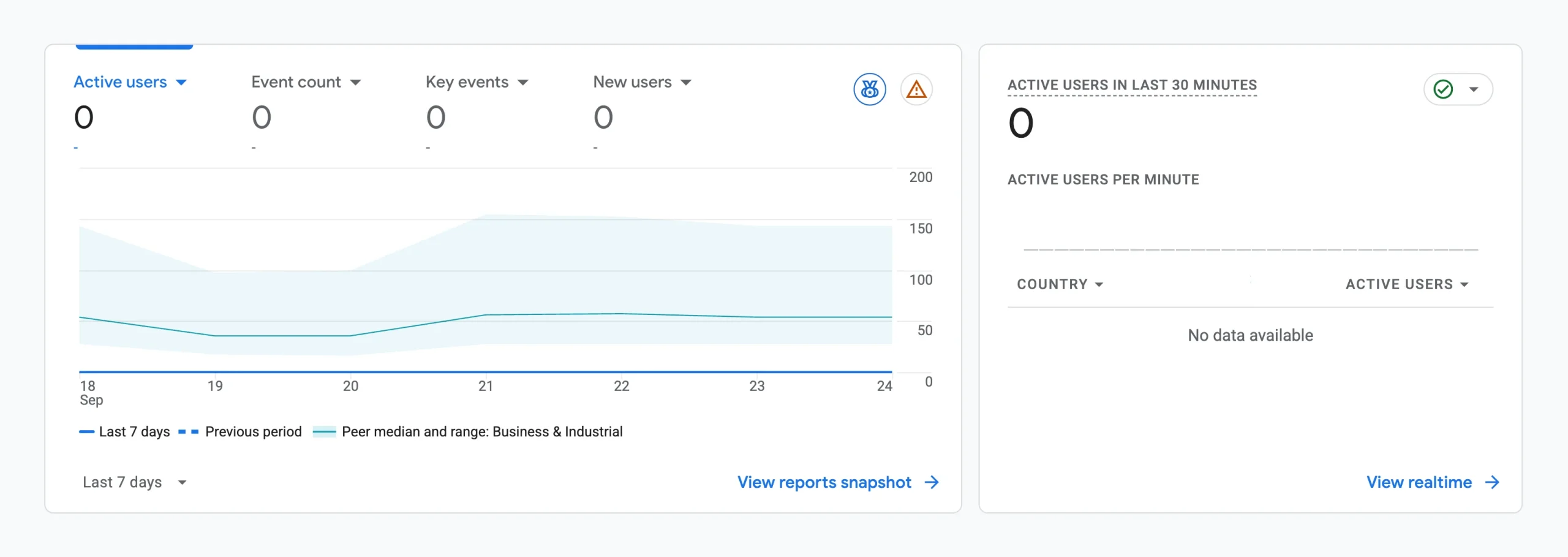Click the 22 date label on chart axis

[x=622, y=386]
